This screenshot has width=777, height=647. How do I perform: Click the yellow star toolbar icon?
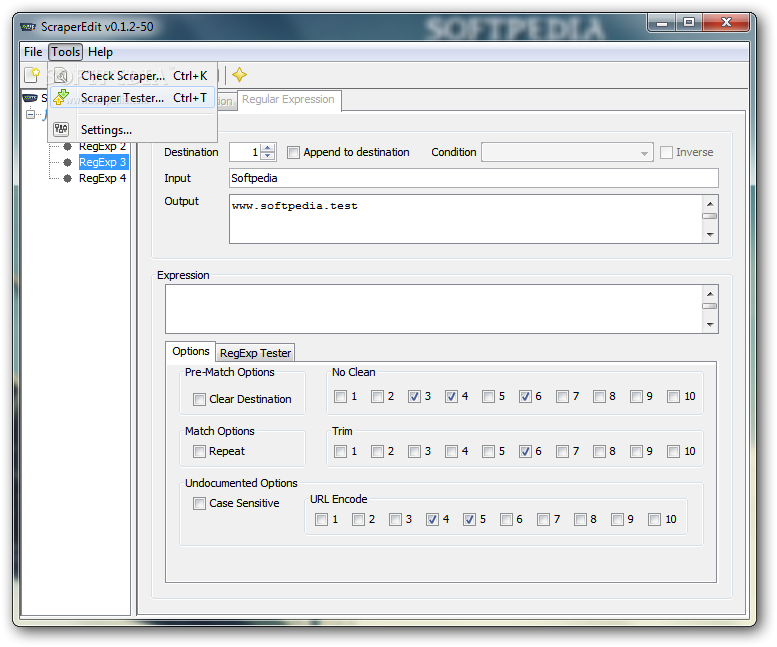click(239, 75)
